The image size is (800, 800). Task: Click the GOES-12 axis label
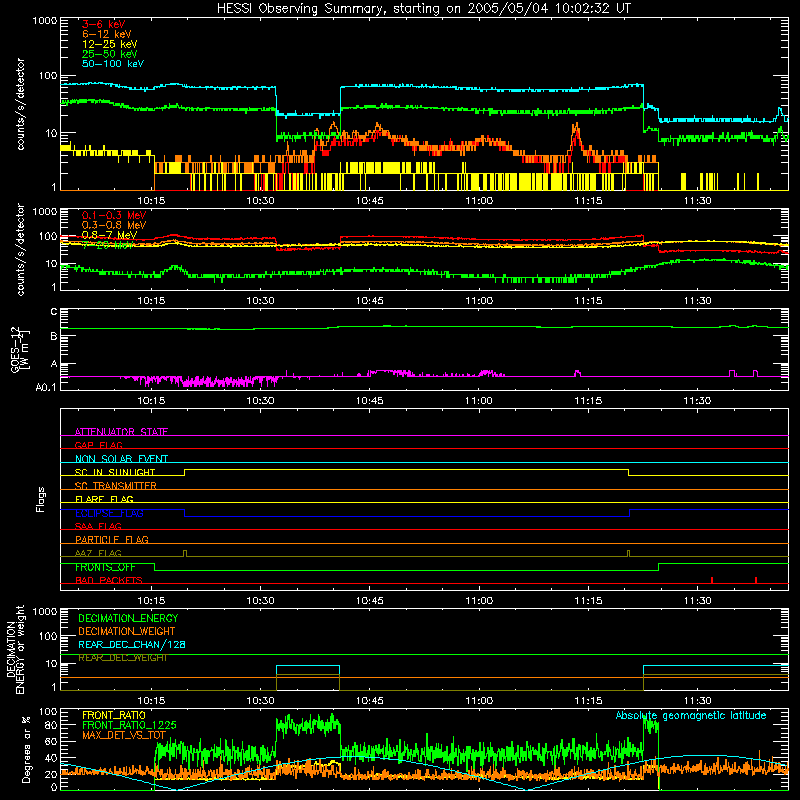(x=20, y=349)
